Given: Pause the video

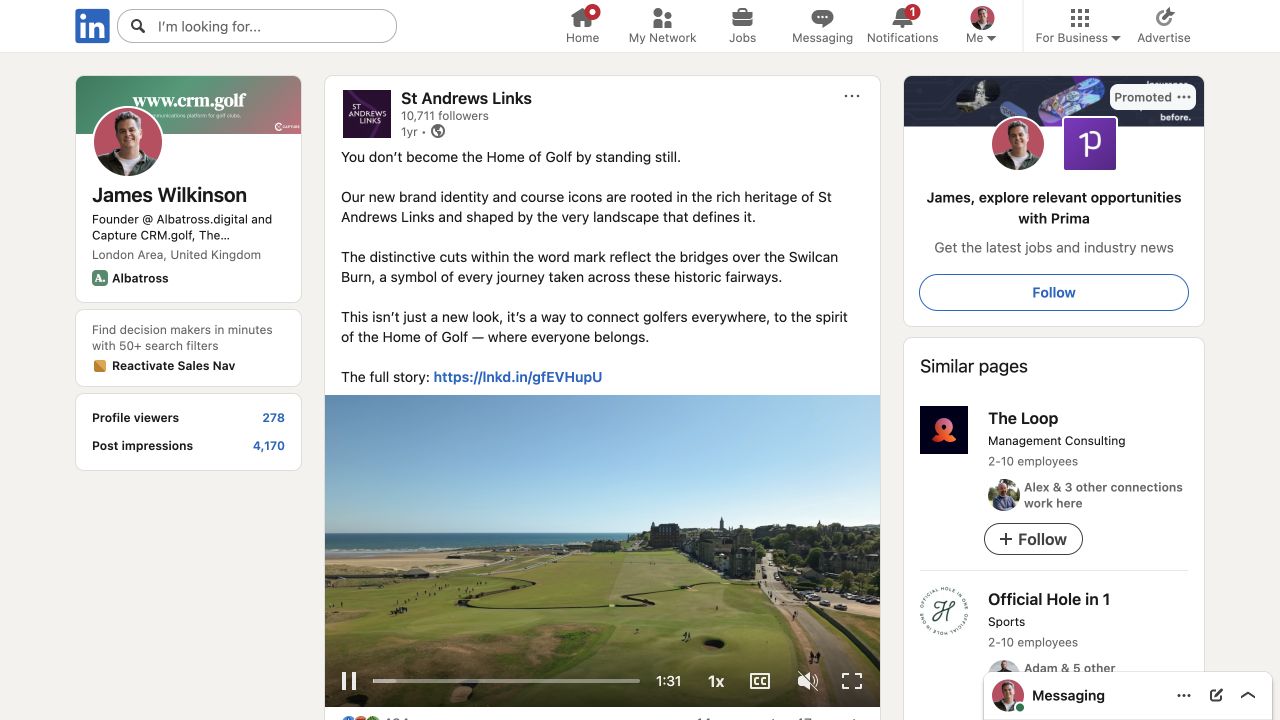Looking at the screenshot, I should click(x=349, y=681).
